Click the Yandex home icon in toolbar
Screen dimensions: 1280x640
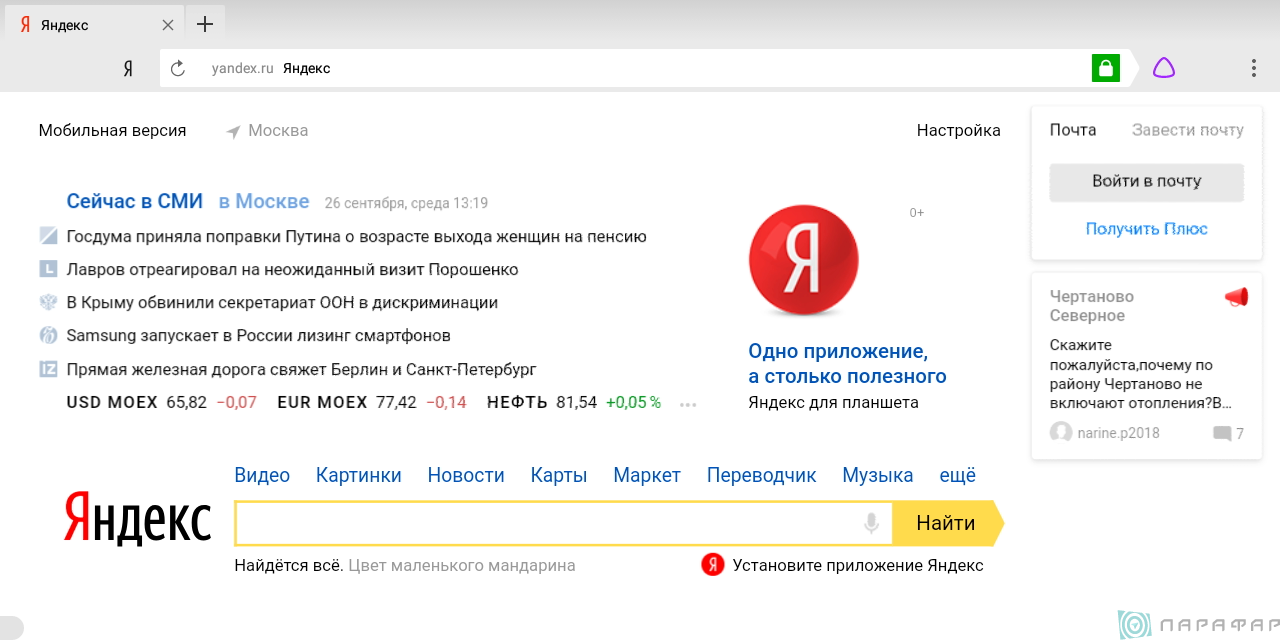[x=128, y=68]
